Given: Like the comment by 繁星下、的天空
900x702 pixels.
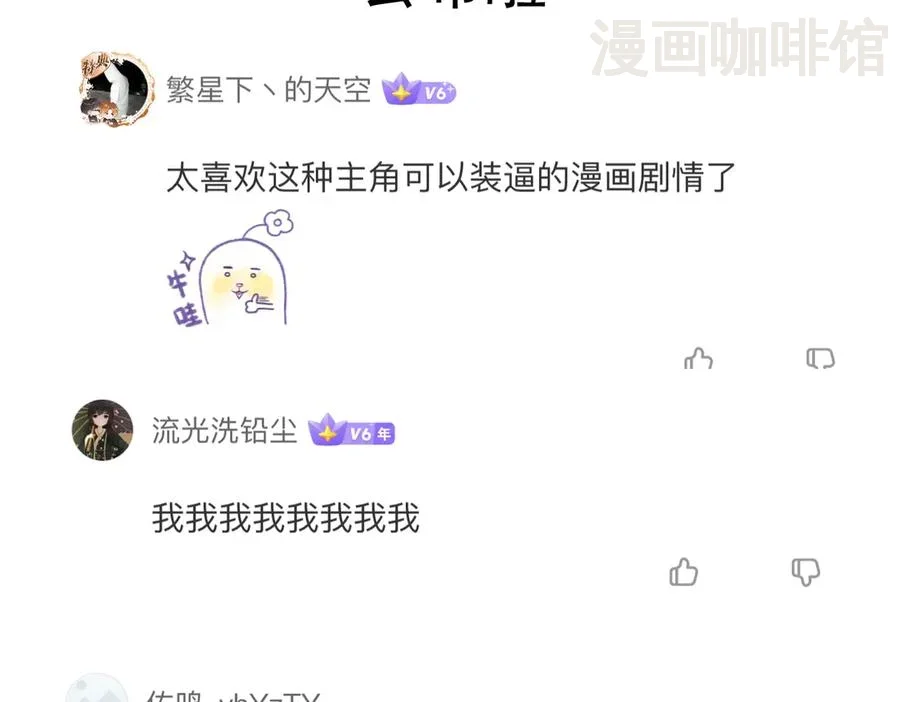Looking at the screenshot, I should click(699, 358).
